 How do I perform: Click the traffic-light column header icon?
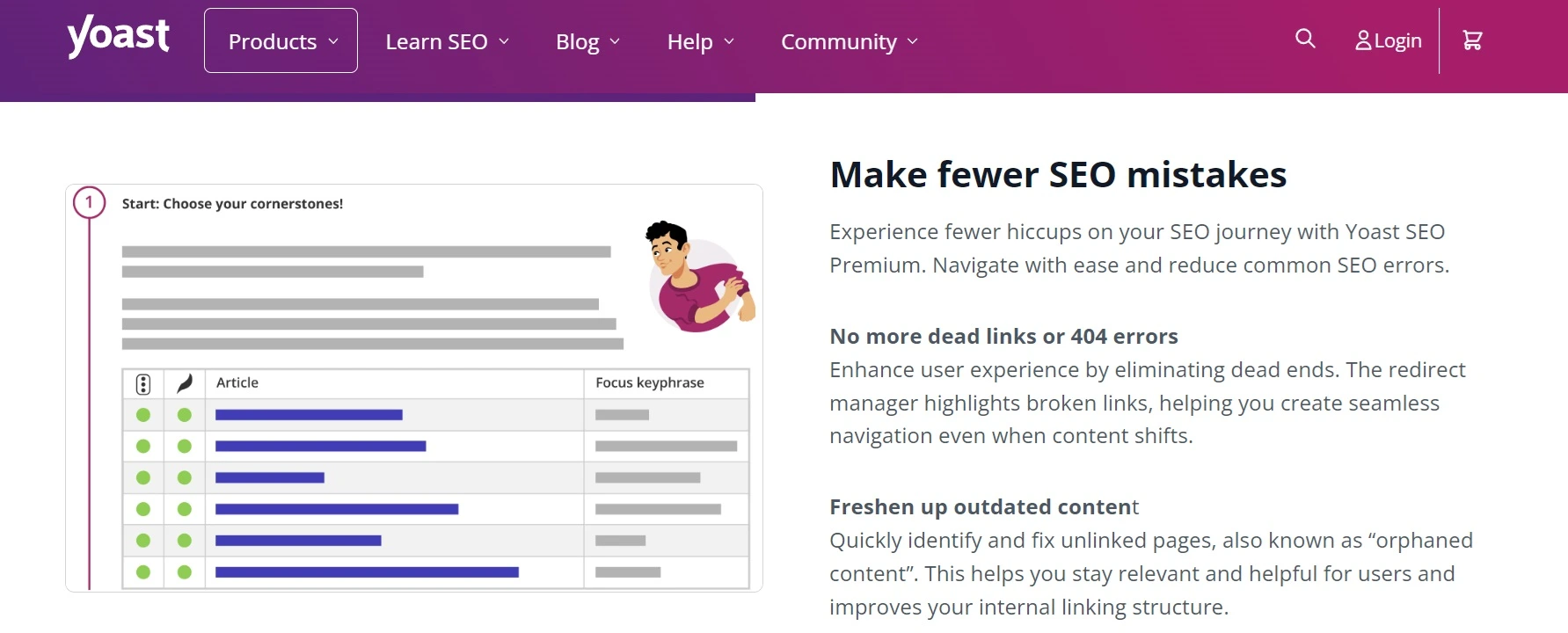[x=142, y=383]
